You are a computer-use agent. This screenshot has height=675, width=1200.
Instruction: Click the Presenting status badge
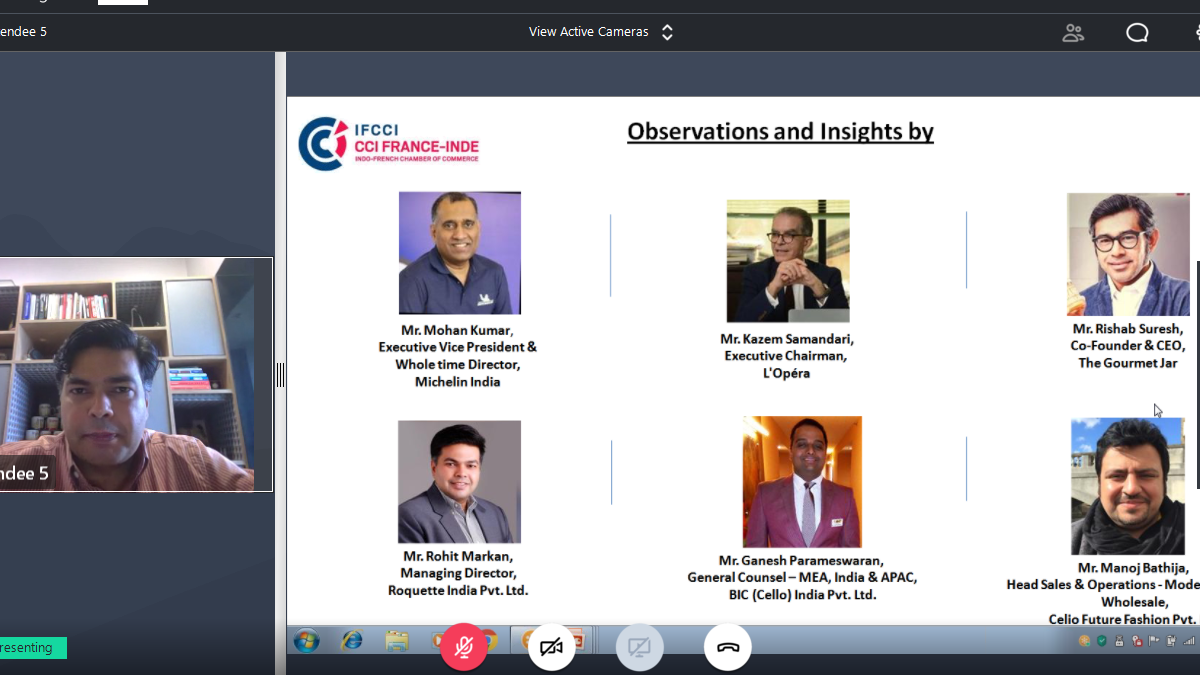click(x=30, y=648)
